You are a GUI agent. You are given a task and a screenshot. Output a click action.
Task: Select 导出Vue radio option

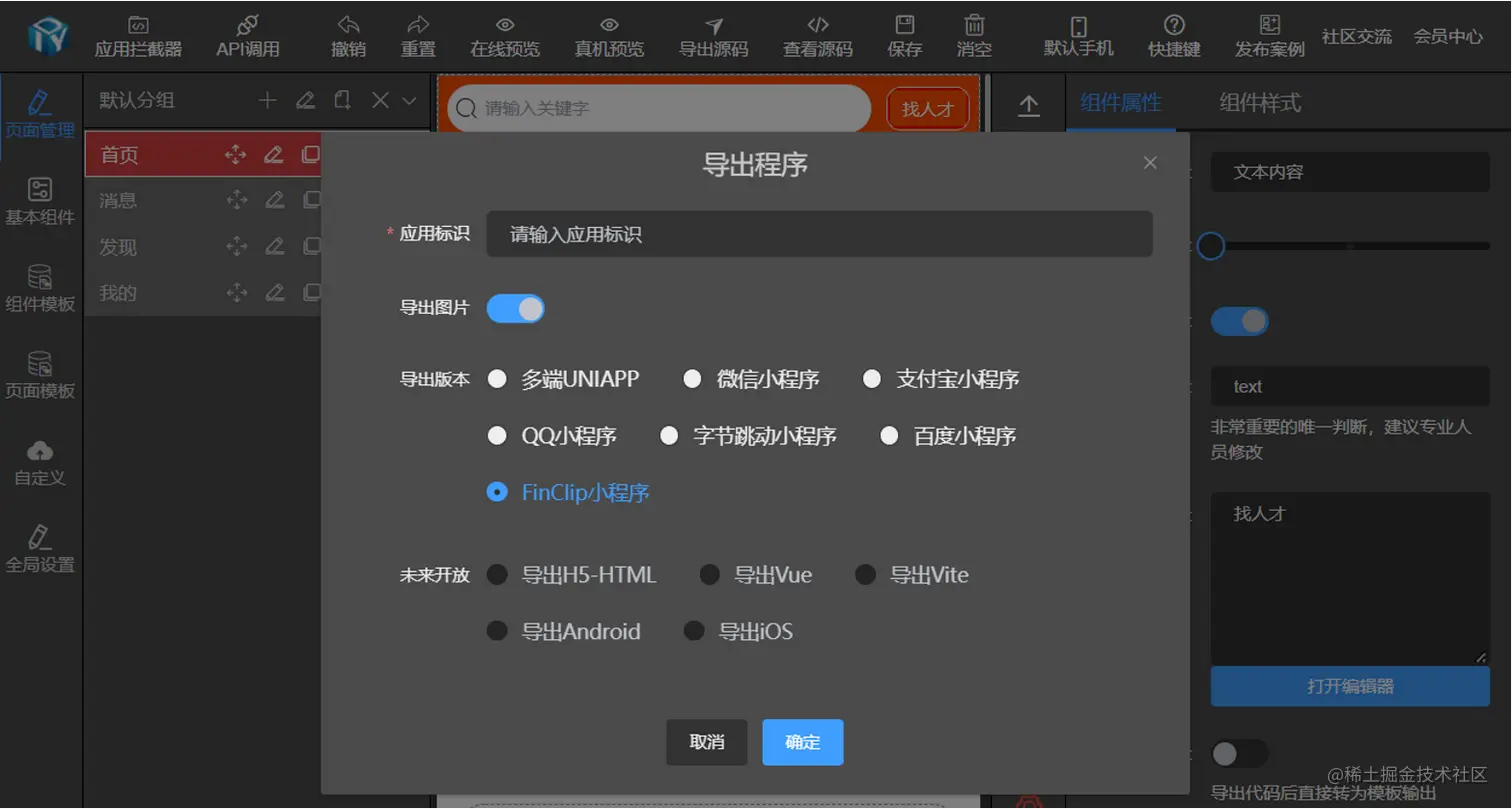(x=756, y=575)
